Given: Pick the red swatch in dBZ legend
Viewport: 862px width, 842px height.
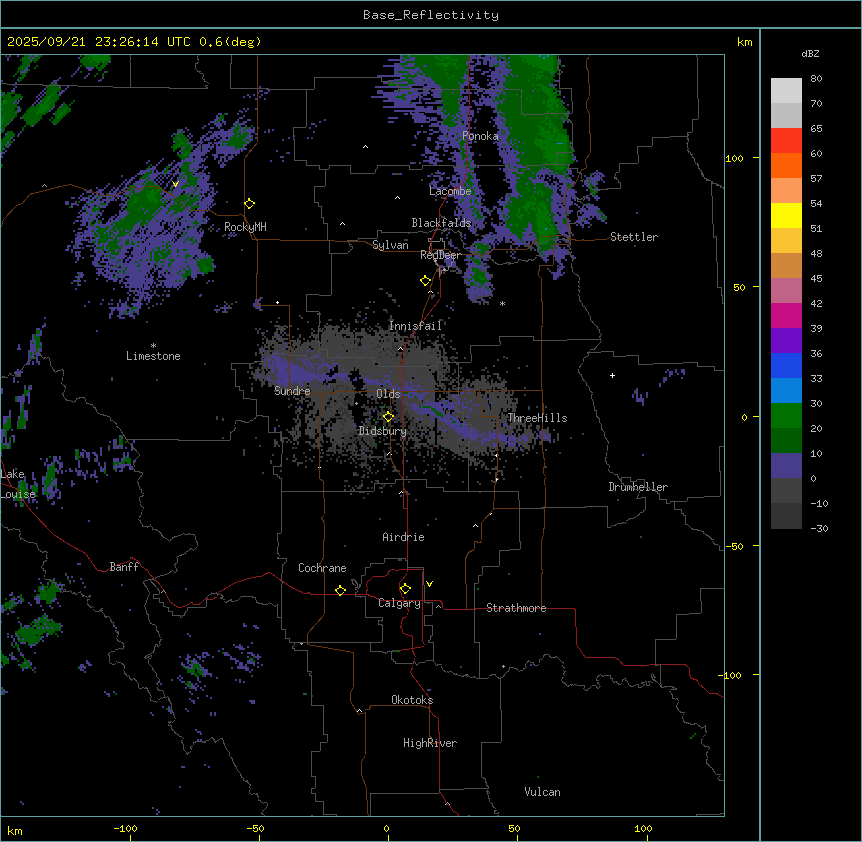Looking at the screenshot, I should point(786,141).
